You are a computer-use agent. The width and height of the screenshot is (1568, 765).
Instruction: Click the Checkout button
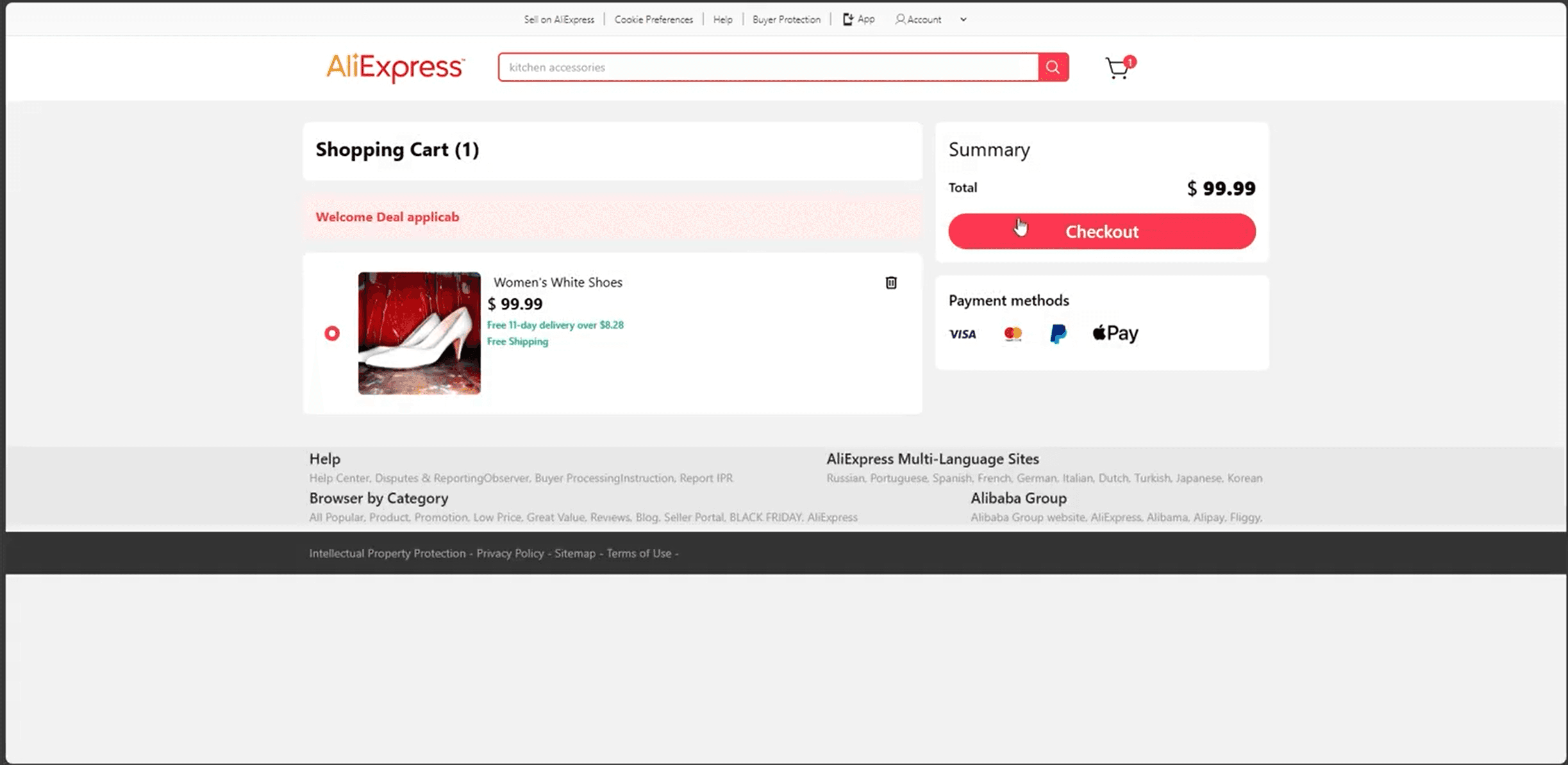(1102, 231)
